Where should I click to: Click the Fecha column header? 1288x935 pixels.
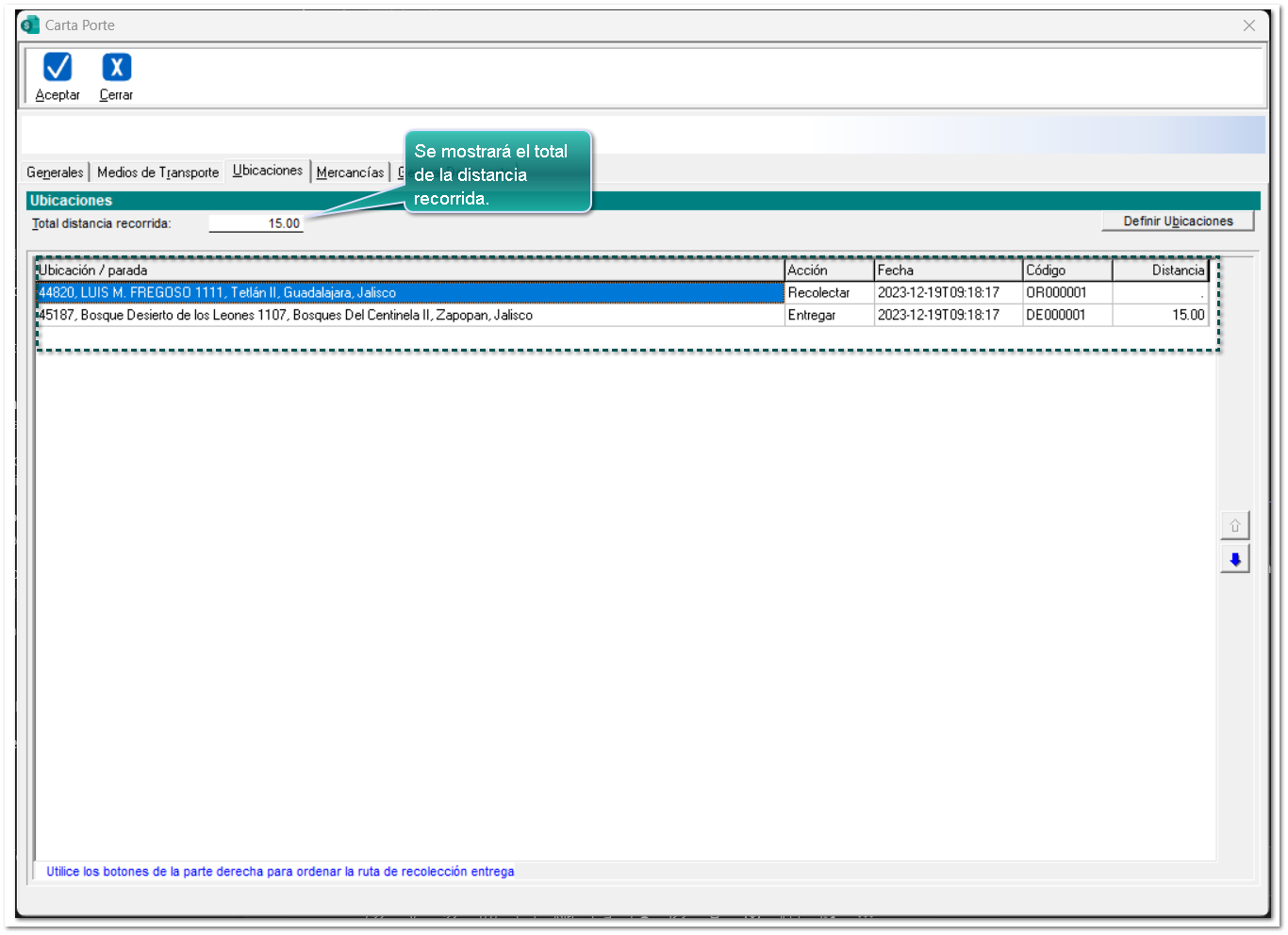pyautogui.click(x=947, y=271)
